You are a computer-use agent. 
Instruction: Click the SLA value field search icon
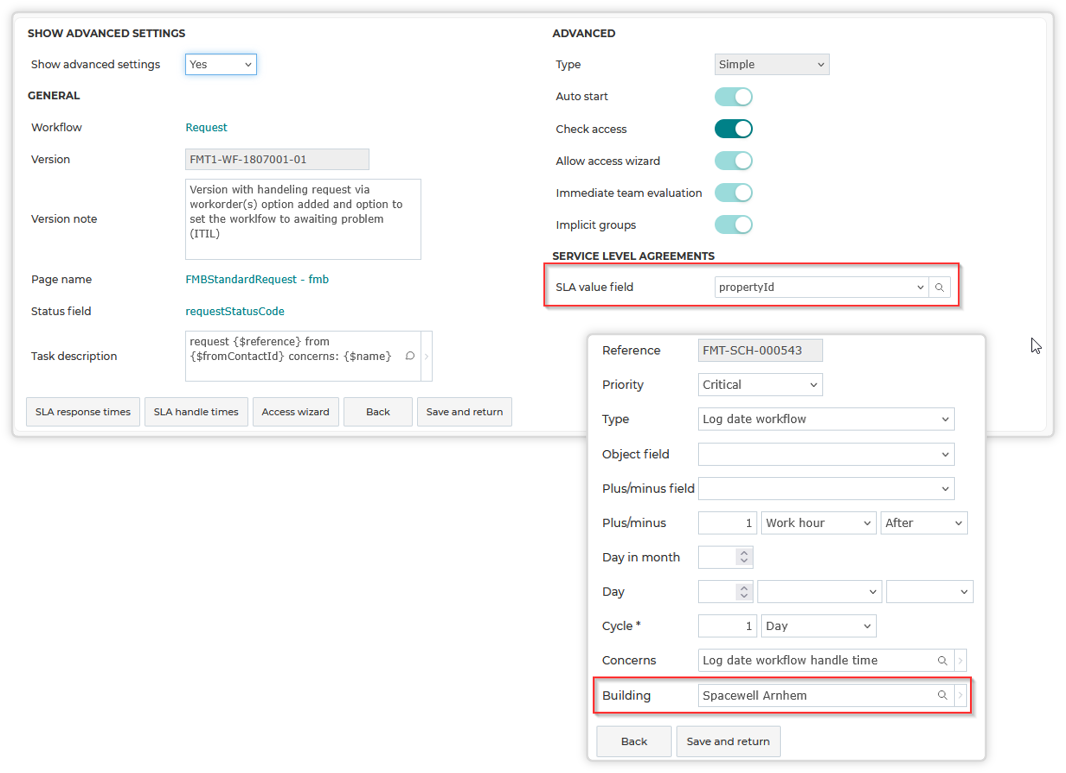tap(940, 288)
